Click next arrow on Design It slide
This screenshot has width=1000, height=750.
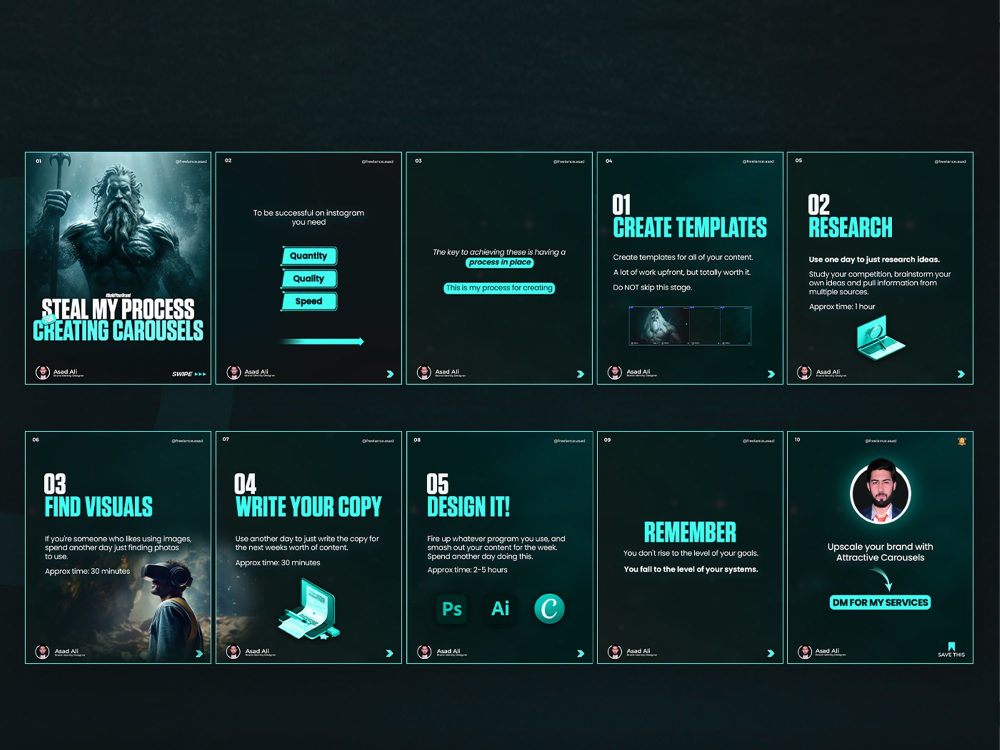tap(580, 654)
